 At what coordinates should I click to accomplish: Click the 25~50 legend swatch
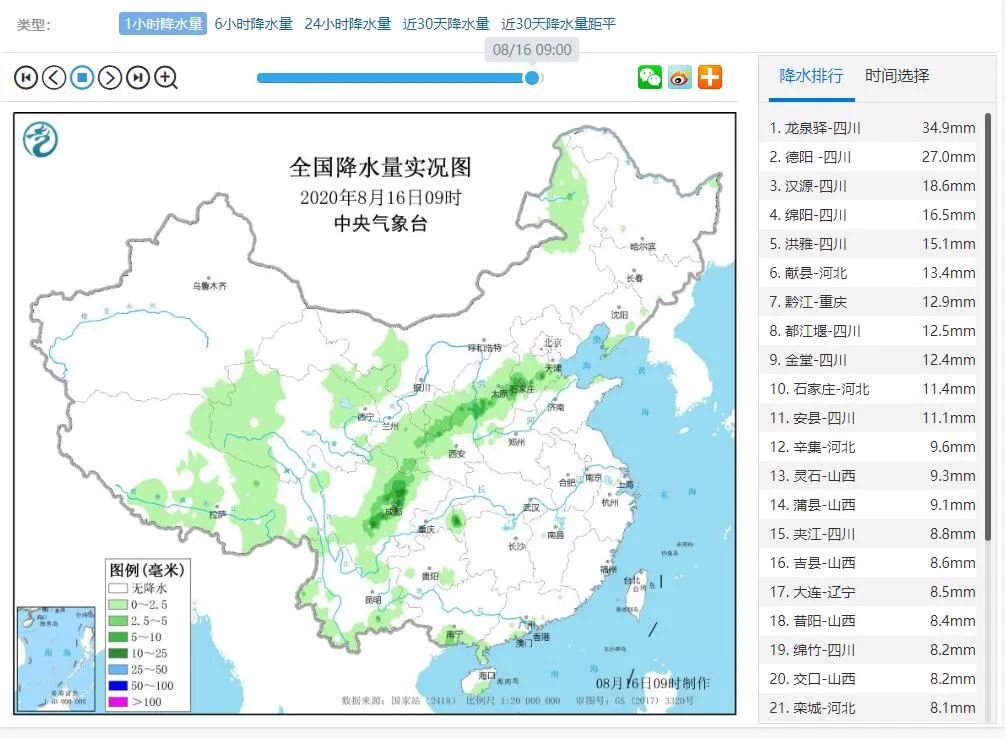coord(118,670)
